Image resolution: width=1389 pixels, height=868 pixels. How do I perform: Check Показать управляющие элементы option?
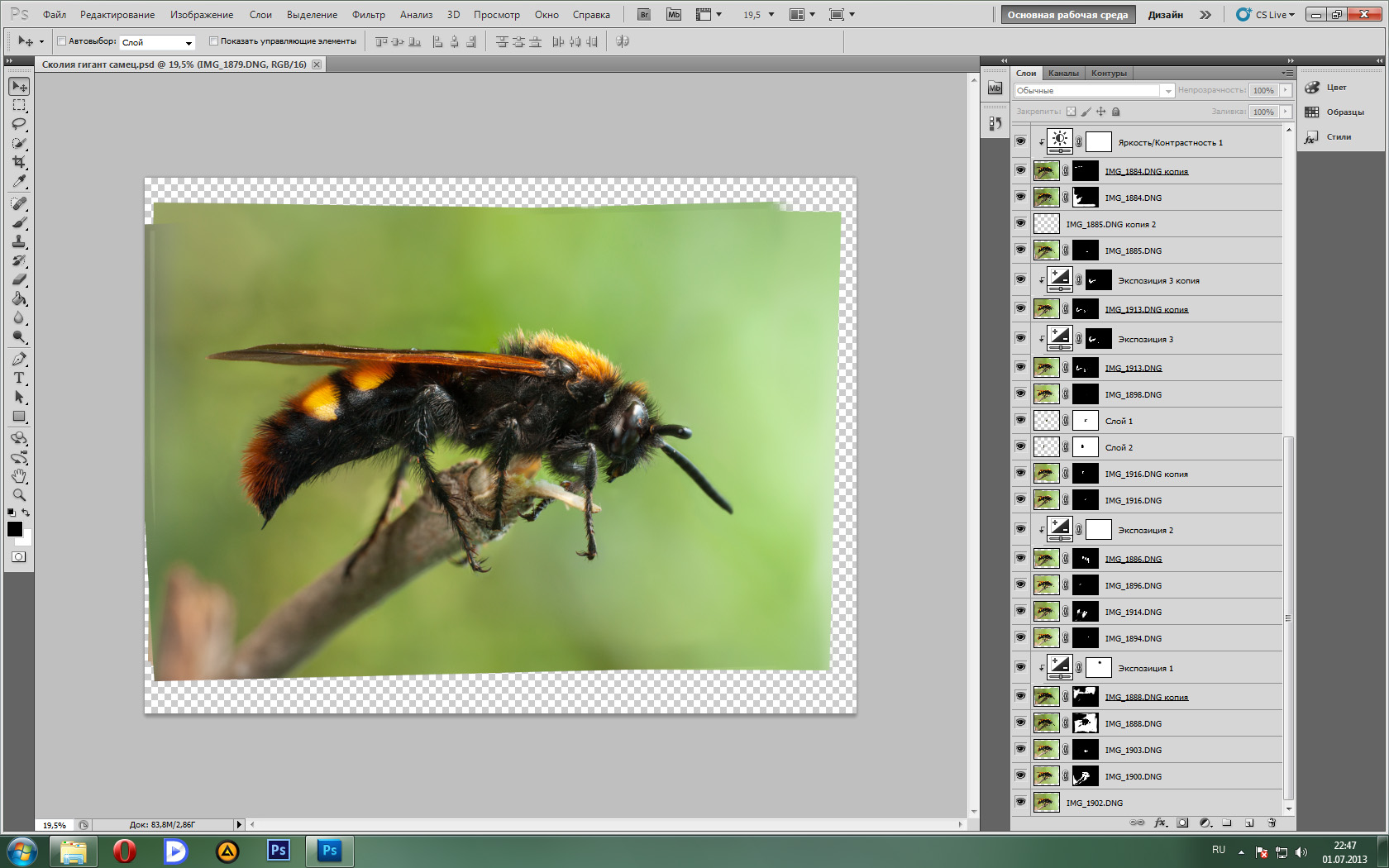(x=213, y=41)
